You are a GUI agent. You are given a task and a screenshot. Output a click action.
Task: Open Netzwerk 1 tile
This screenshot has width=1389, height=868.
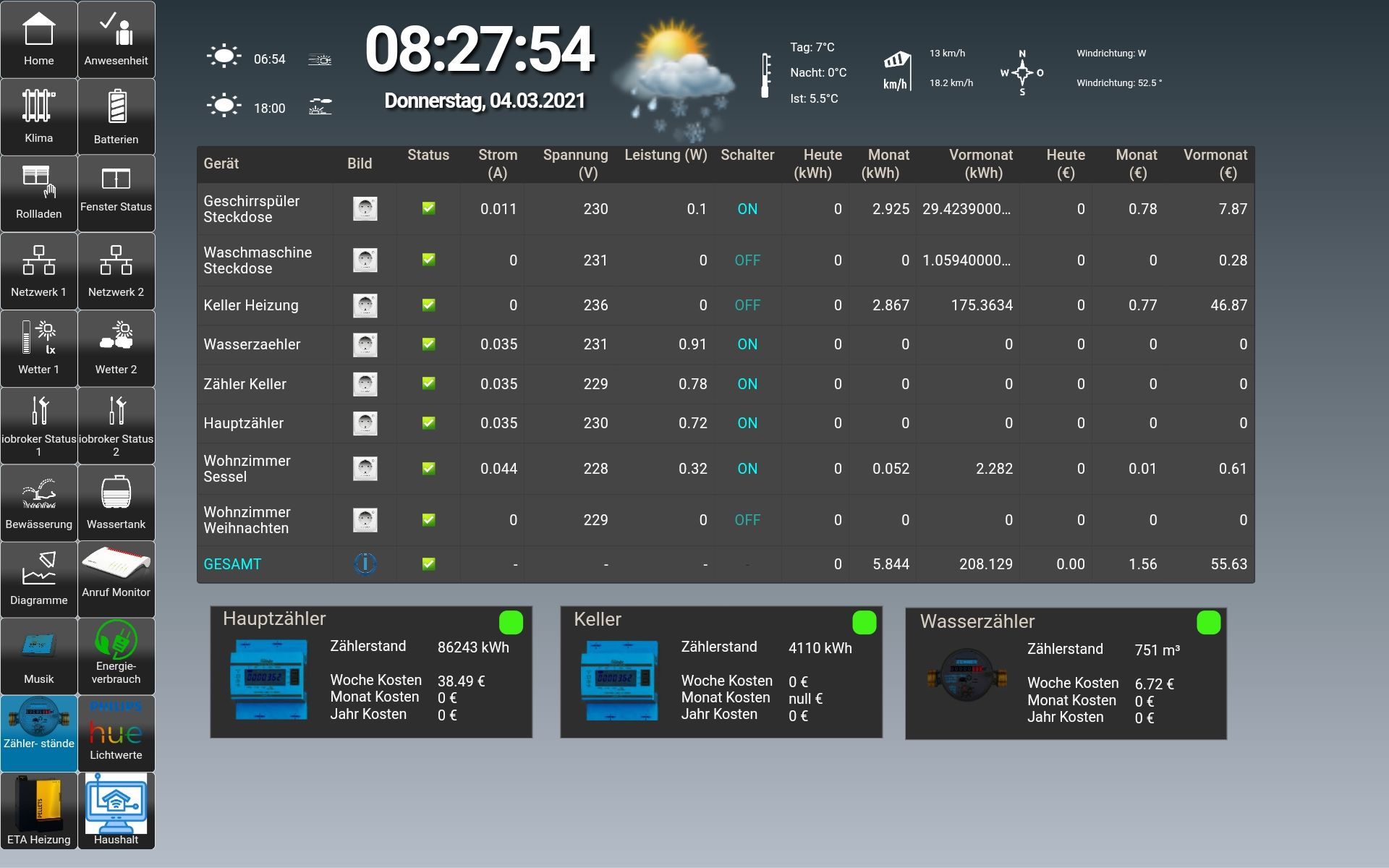point(39,271)
